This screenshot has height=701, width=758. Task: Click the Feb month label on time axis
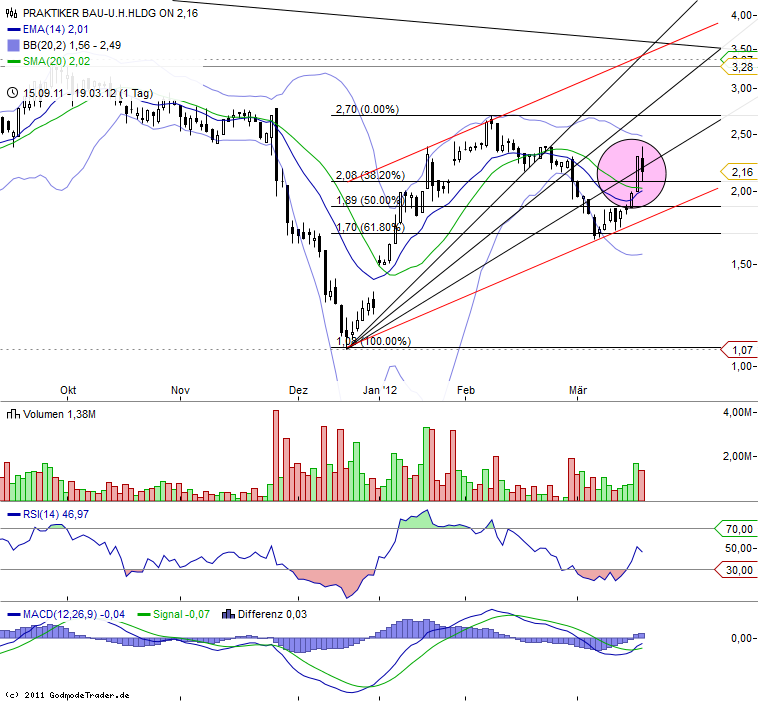466,390
